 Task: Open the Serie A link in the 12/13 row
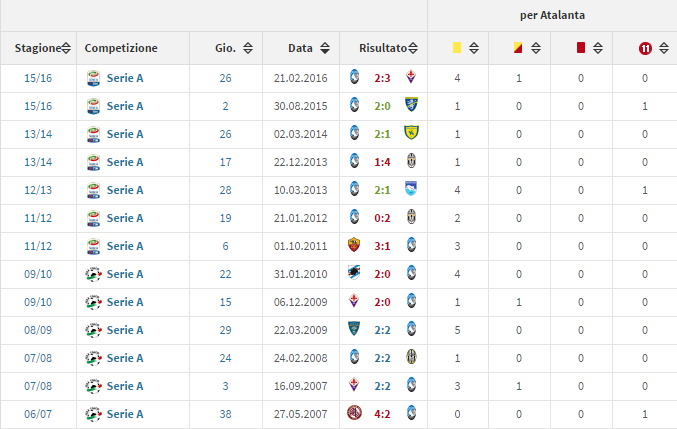125,189
